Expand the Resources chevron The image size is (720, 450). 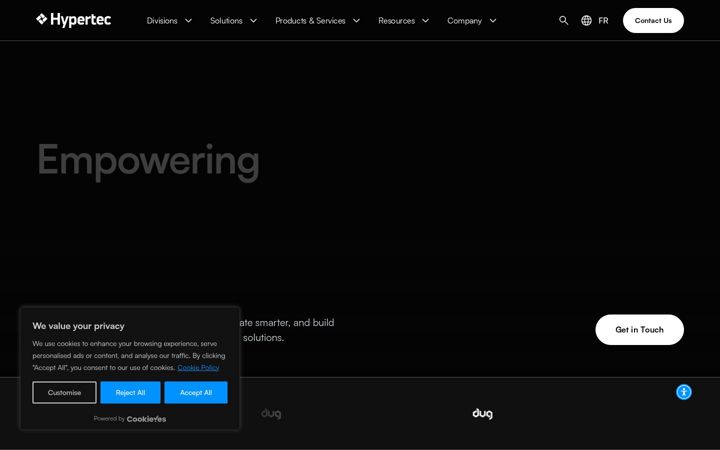(x=426, y=21)
